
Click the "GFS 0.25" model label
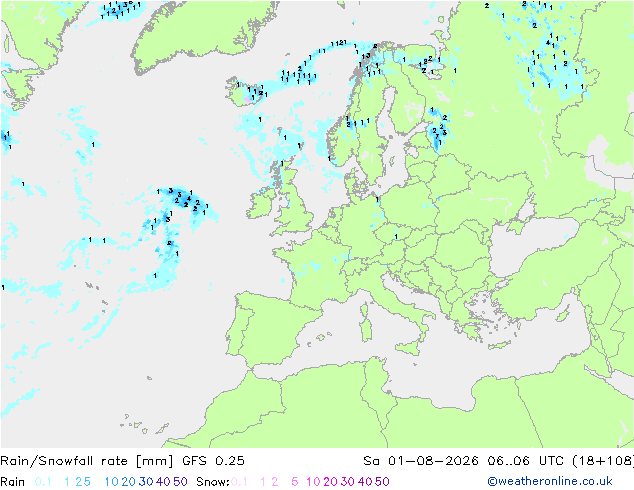coord(213,461)
